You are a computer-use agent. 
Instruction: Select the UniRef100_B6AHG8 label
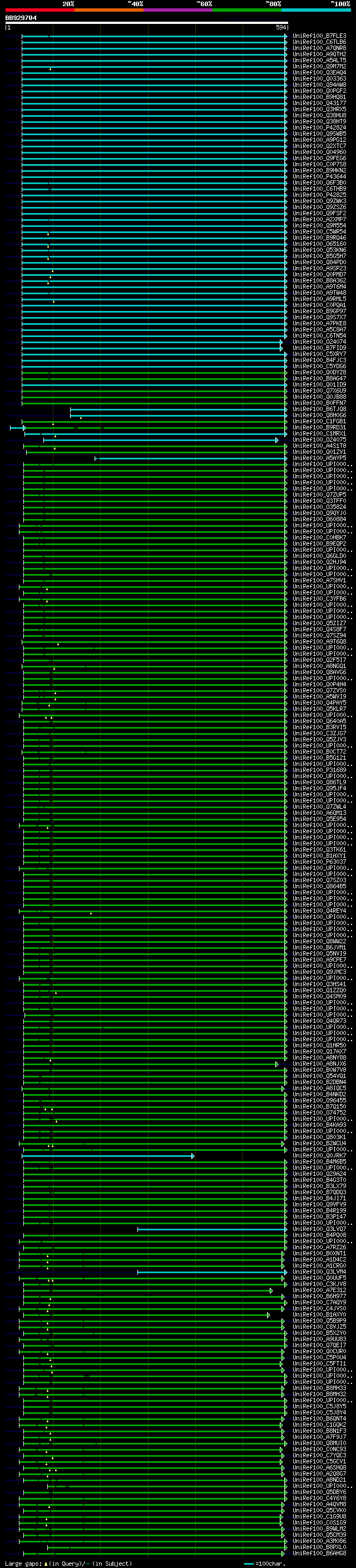tap(319, 1553)
